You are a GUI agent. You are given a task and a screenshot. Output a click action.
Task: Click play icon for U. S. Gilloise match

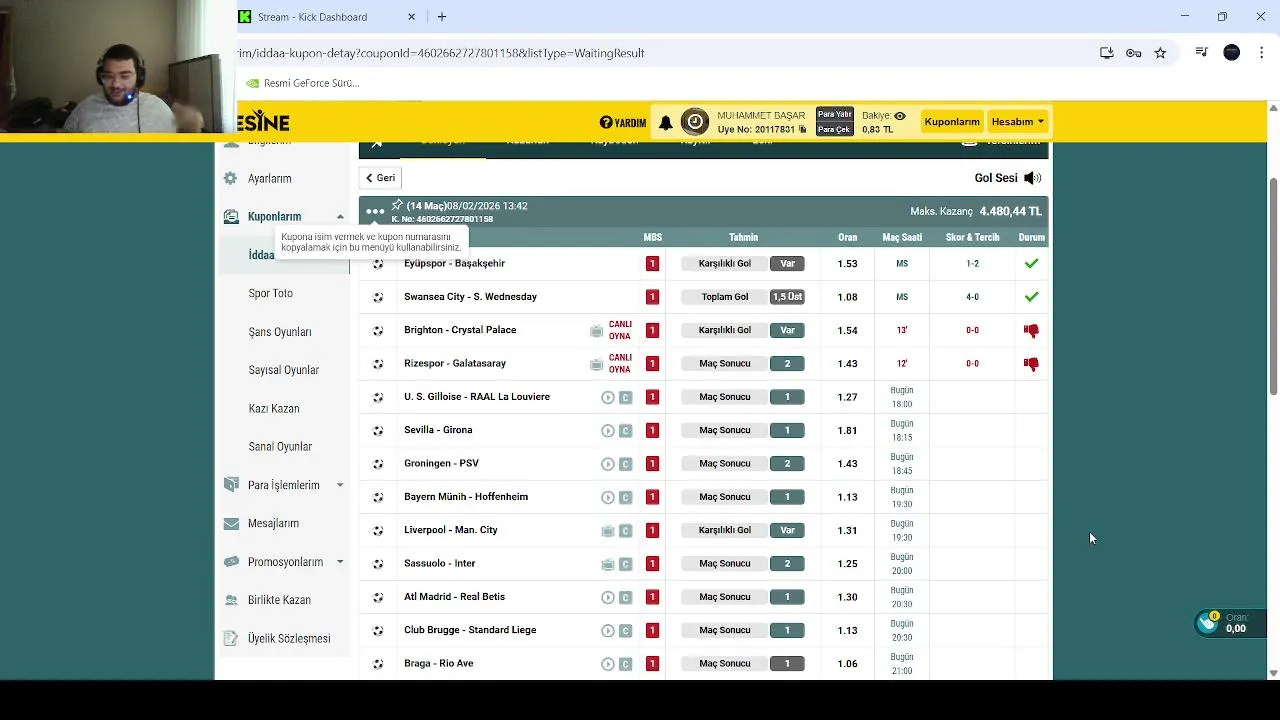point(607,397)
